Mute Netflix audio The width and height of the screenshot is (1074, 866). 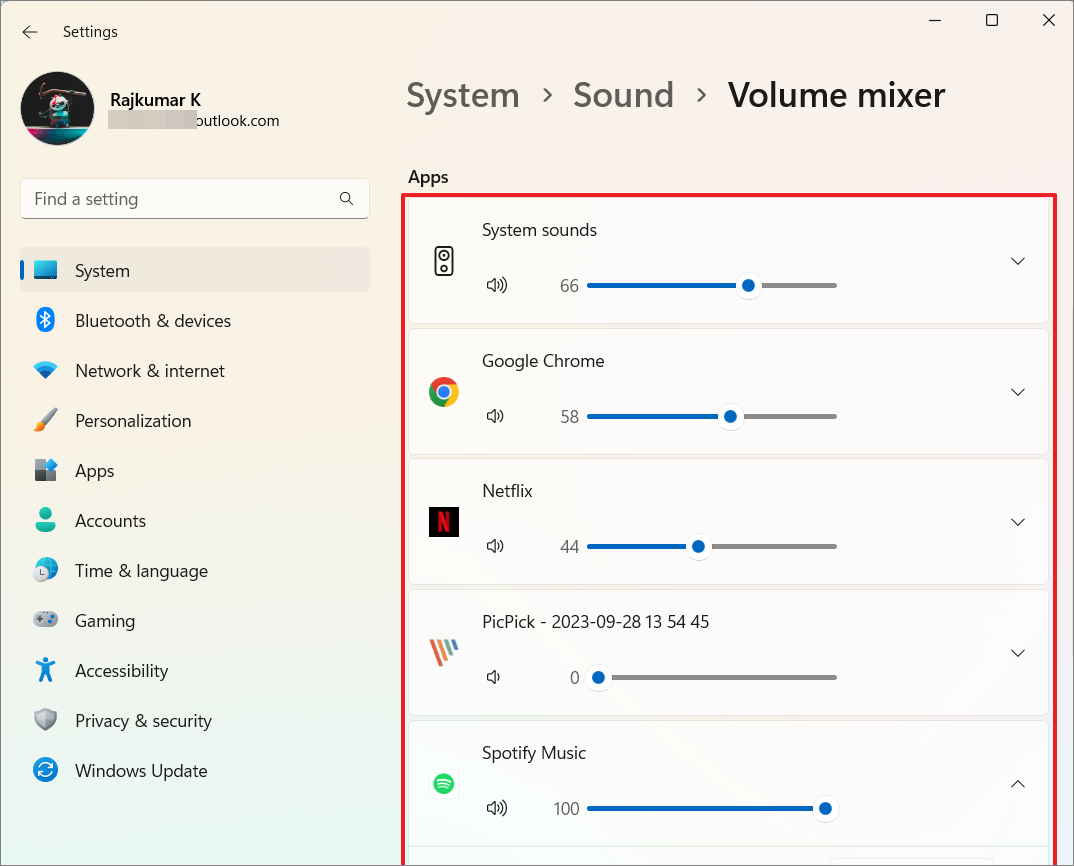(495, 546)
